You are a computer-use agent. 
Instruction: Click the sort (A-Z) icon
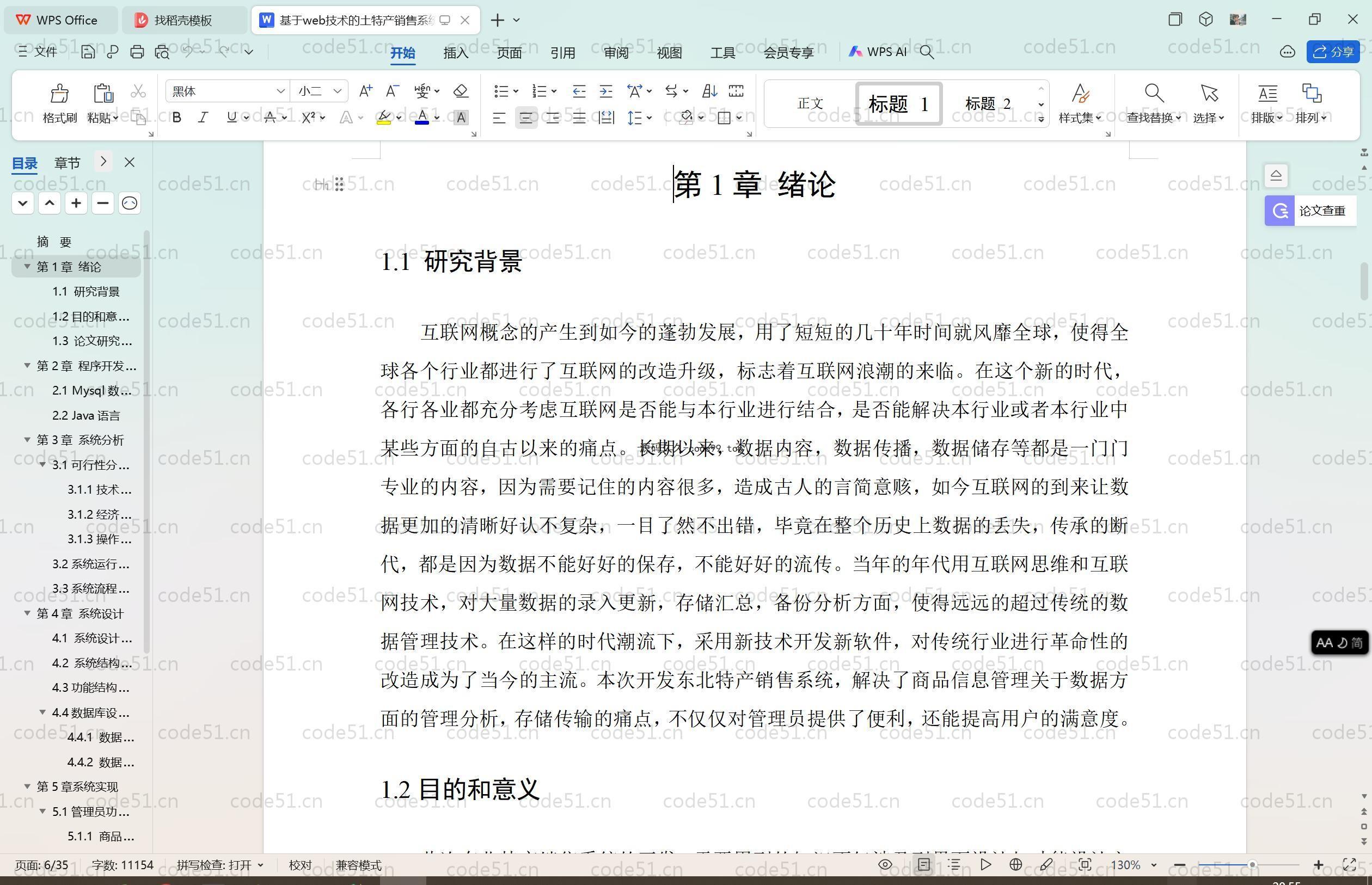(x=709, y=91)
